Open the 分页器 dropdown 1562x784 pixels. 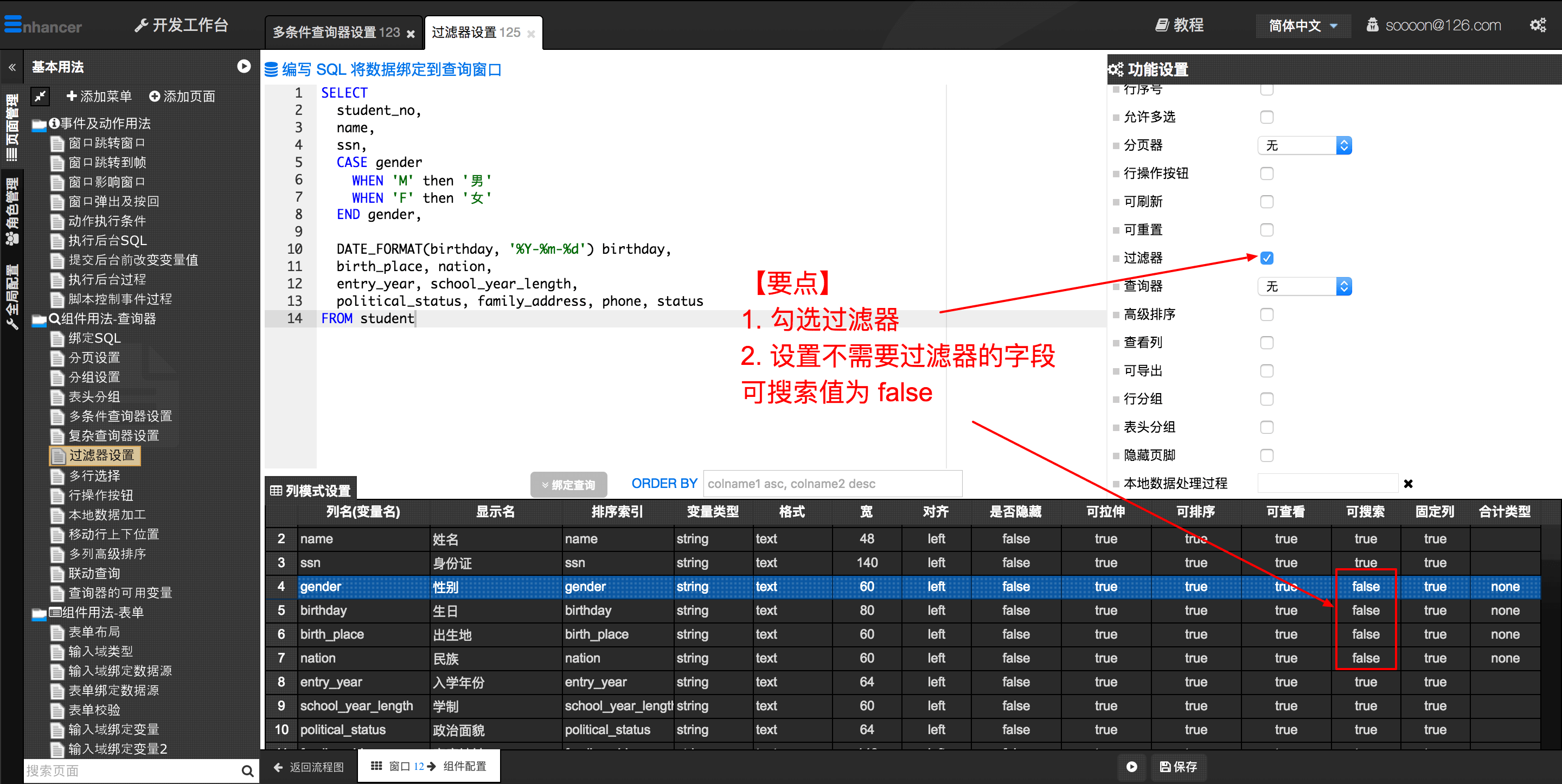[x=1304, y=145]
